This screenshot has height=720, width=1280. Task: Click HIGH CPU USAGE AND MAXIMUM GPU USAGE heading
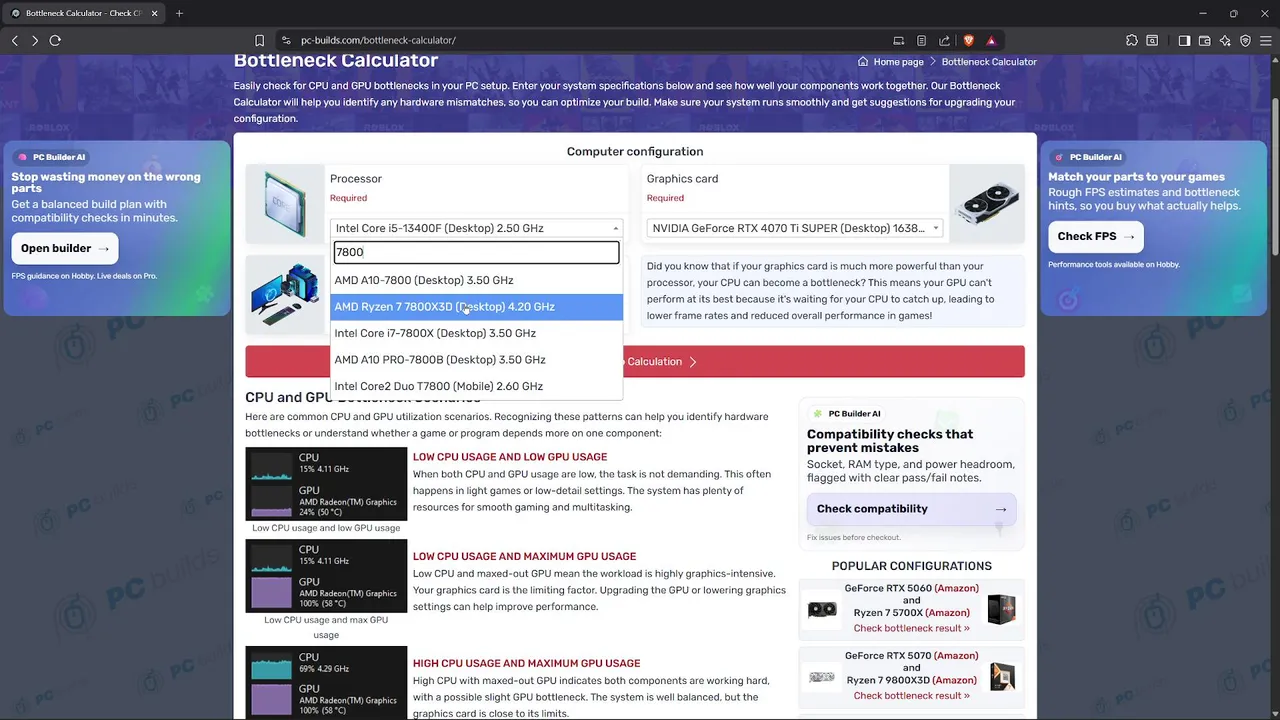coord(526,664)
